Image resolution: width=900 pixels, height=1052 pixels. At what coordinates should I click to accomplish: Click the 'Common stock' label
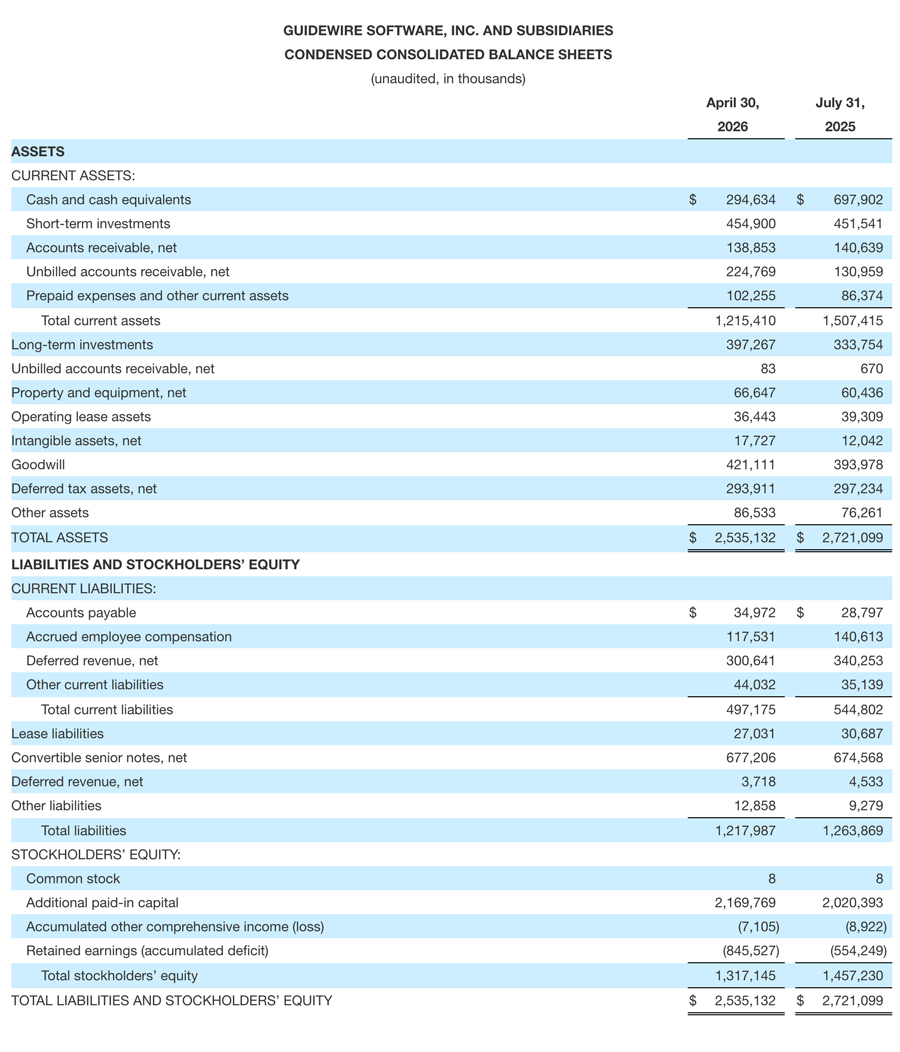[73, 879]
